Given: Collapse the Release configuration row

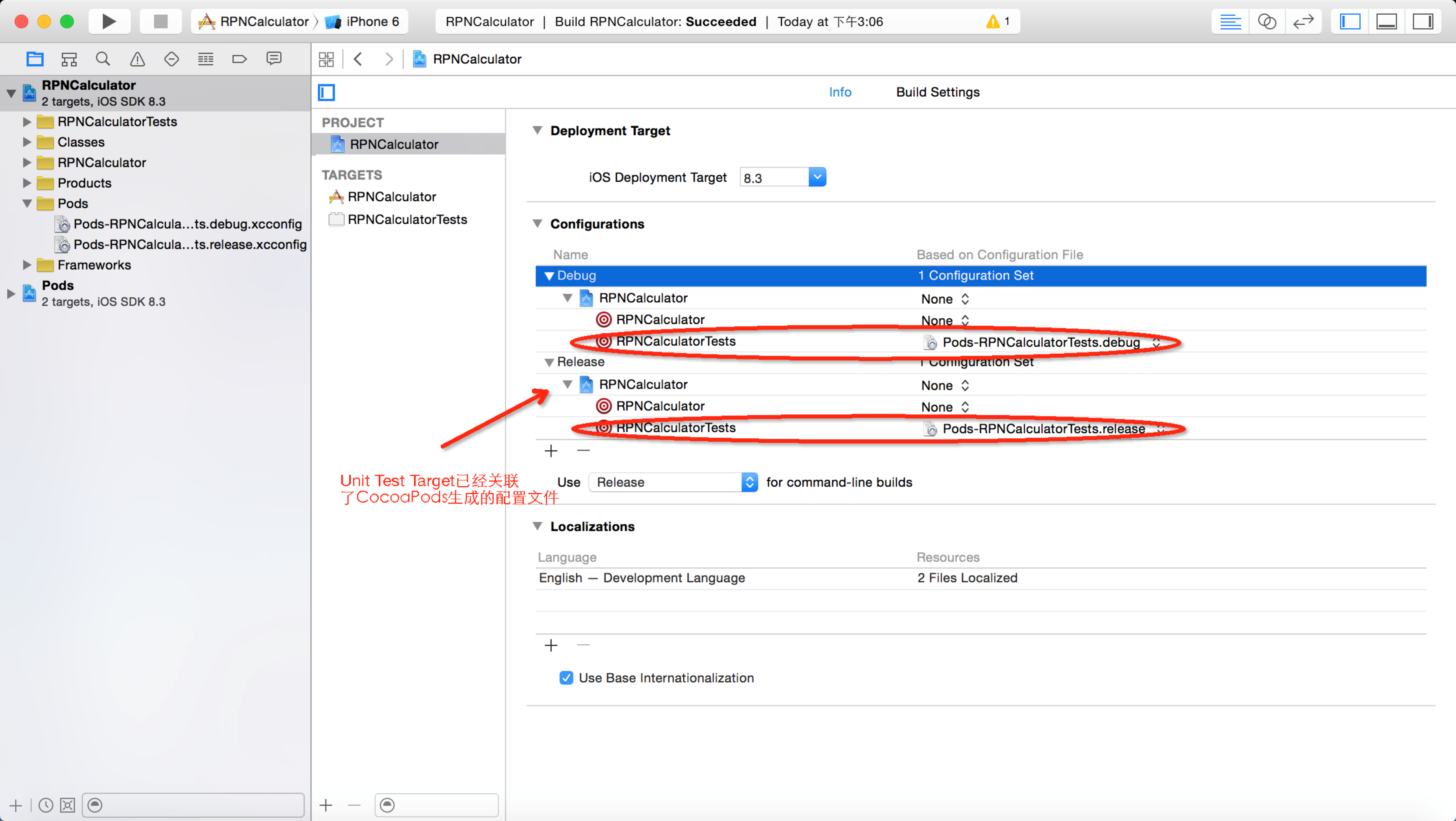Looking at the screenshot, I should [549, 362].
